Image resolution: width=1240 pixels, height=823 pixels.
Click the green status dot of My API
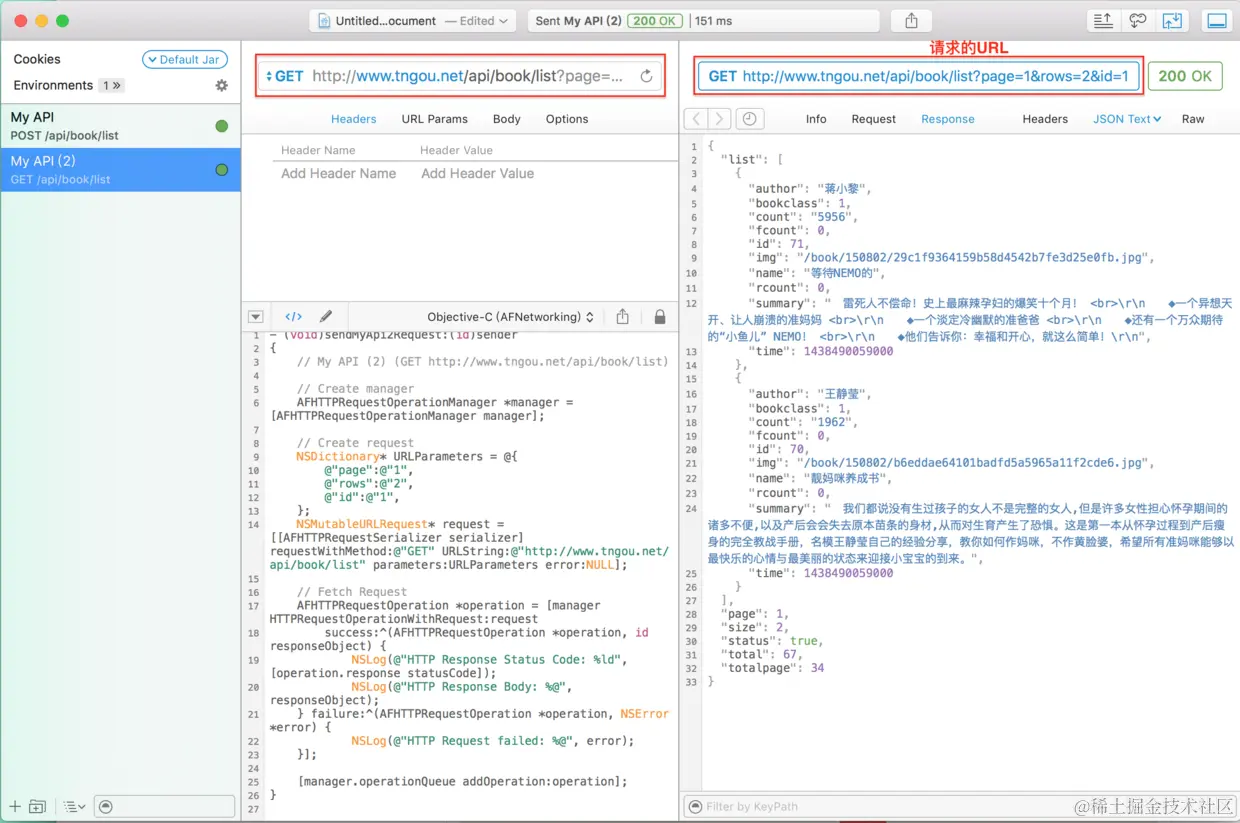[x=222, y=126]
